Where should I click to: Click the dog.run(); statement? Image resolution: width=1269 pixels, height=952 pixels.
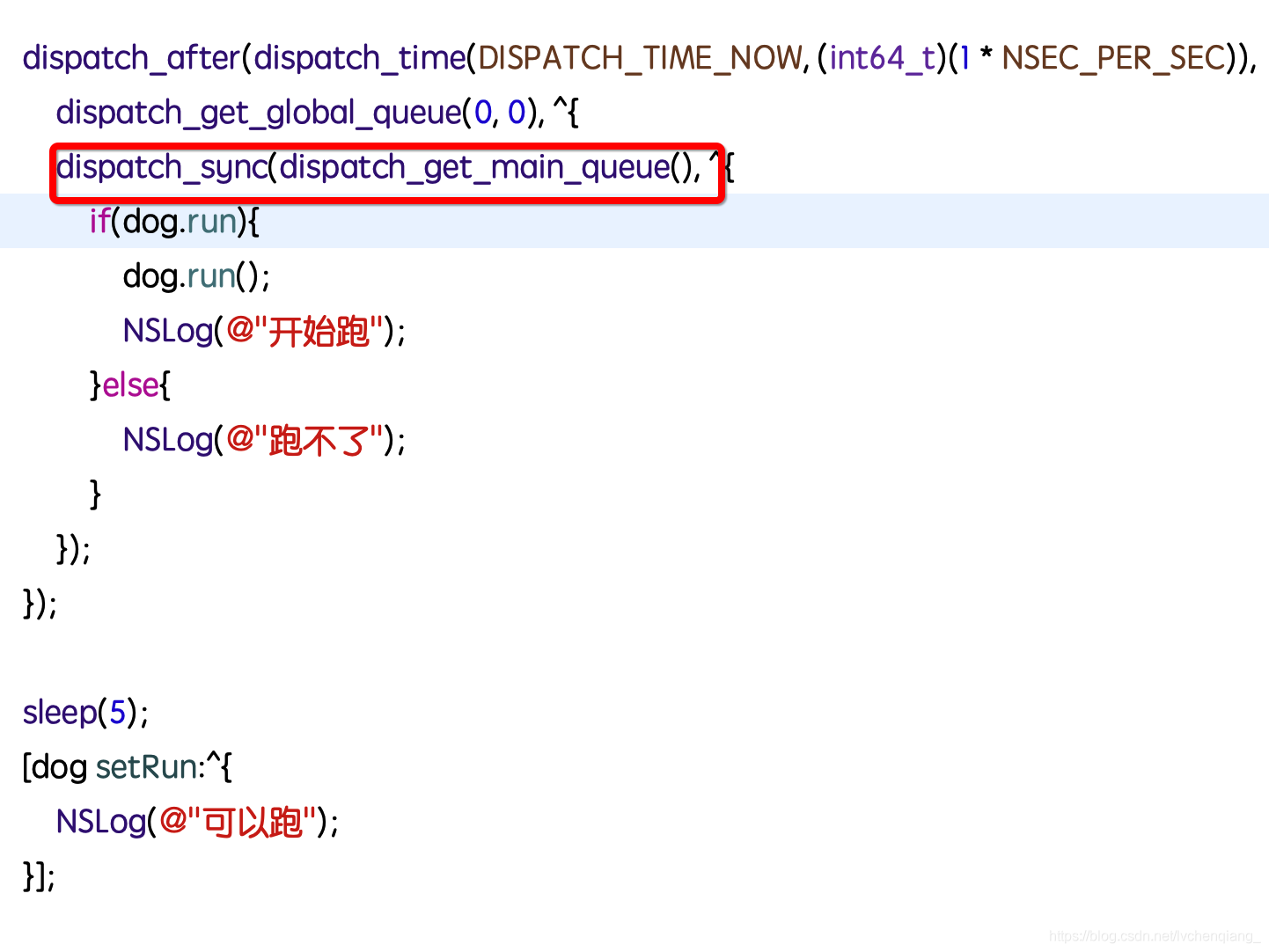(196, 276)
